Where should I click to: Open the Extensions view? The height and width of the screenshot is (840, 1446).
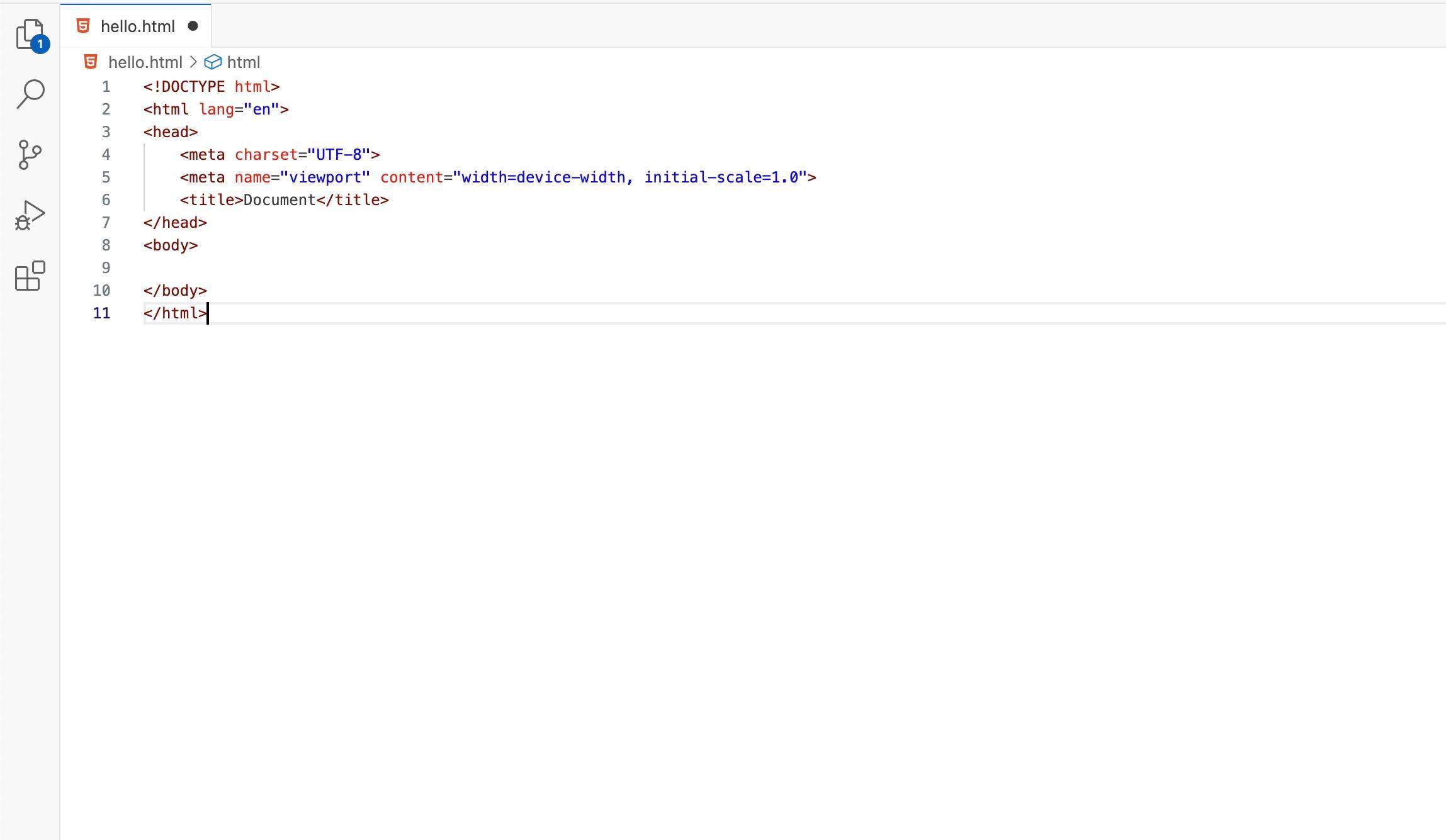coord(28,276)
